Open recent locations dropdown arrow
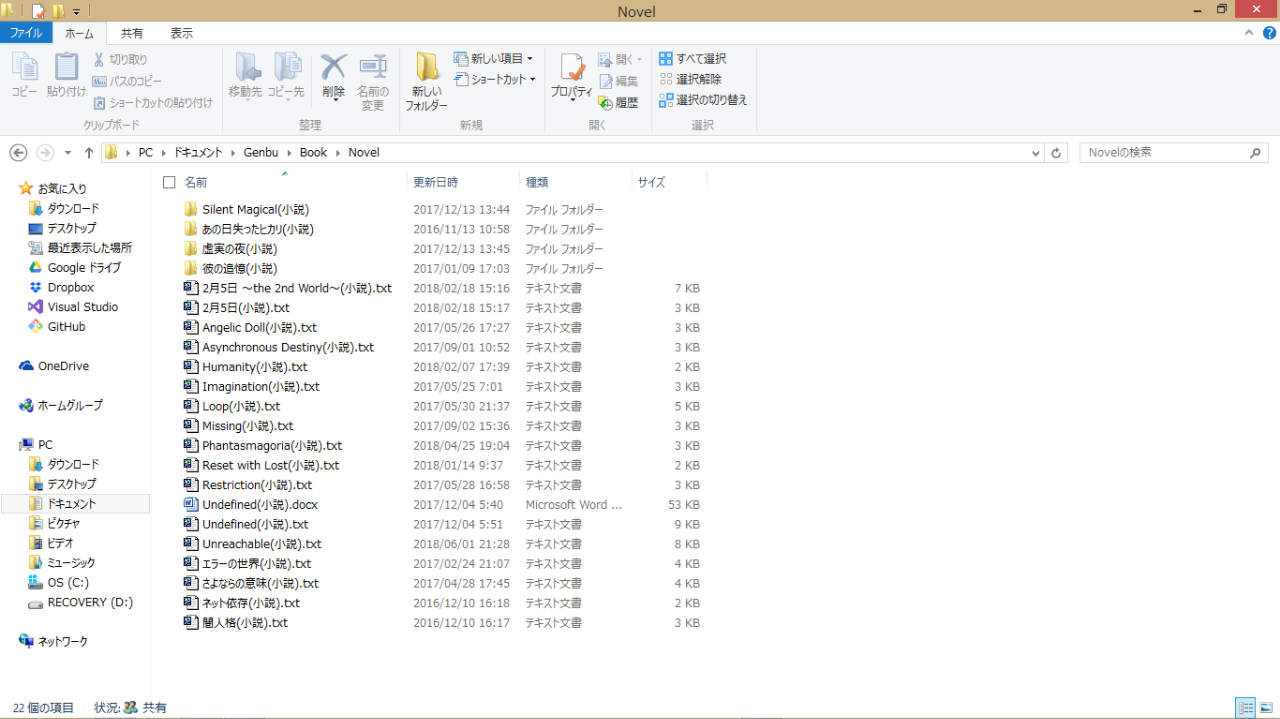 [x=68, y=153]
